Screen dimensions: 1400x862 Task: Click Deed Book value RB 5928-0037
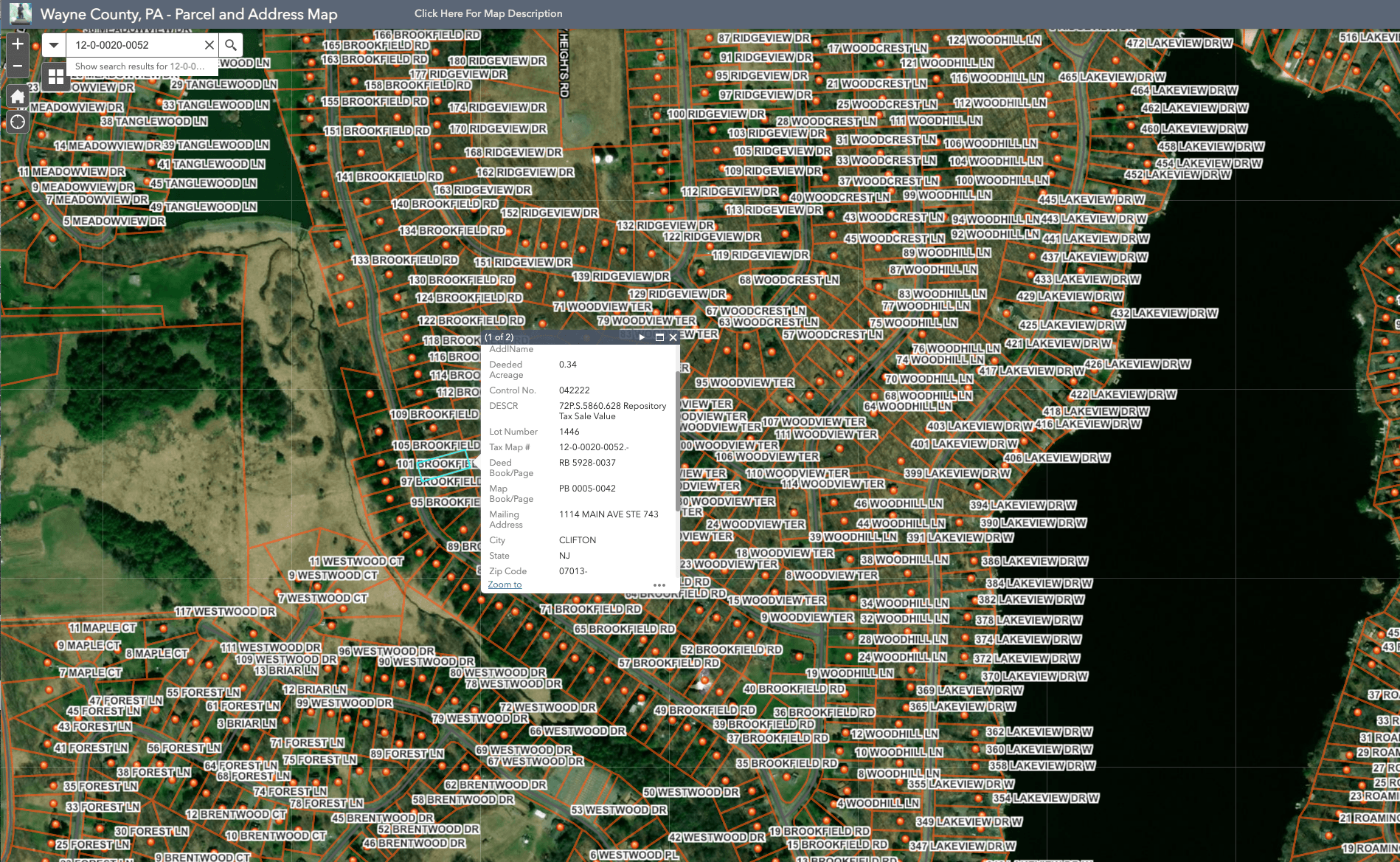(x=587, y=463)
